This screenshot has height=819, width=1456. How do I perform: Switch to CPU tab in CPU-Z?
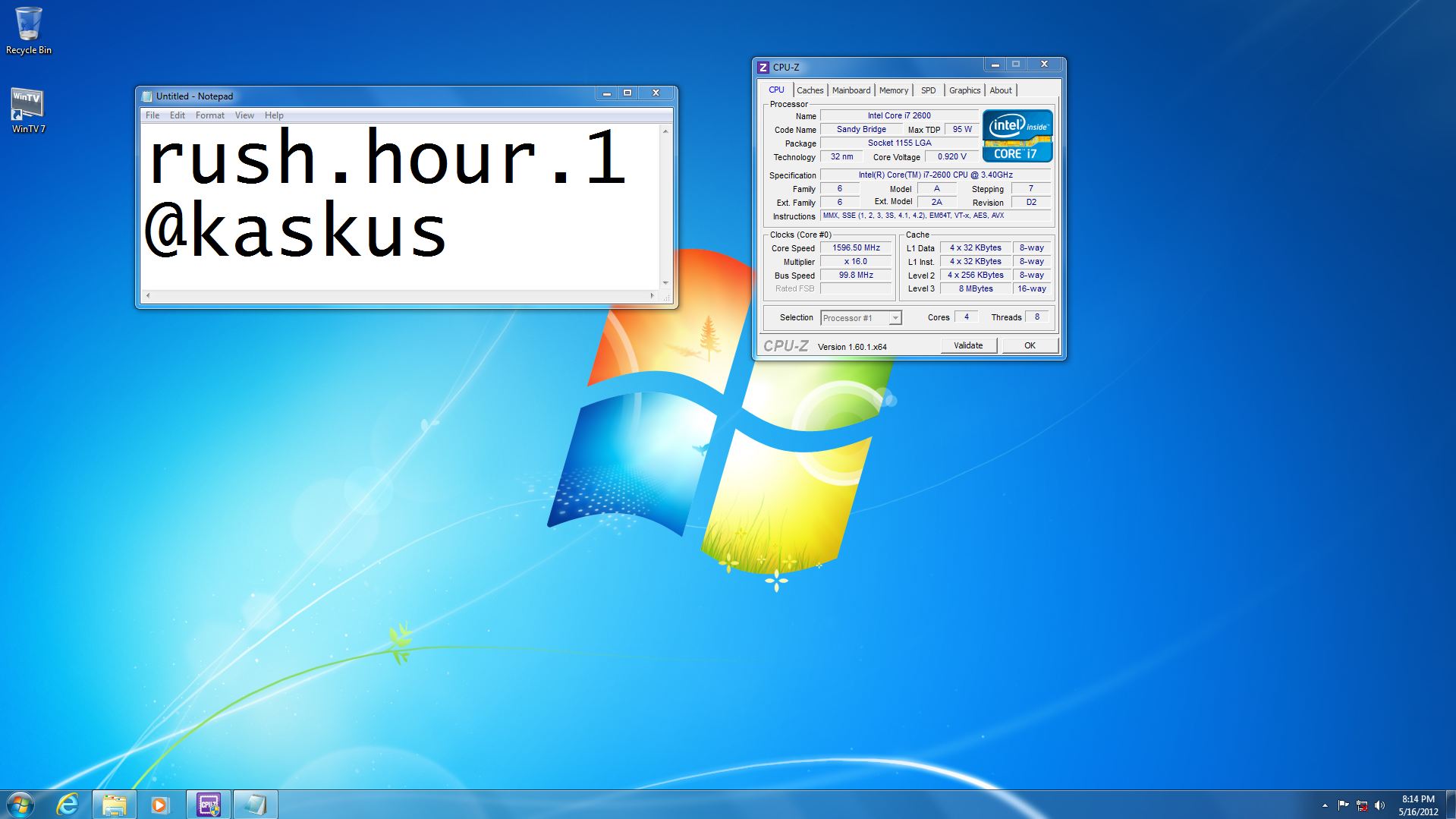[x=776, y=90]
